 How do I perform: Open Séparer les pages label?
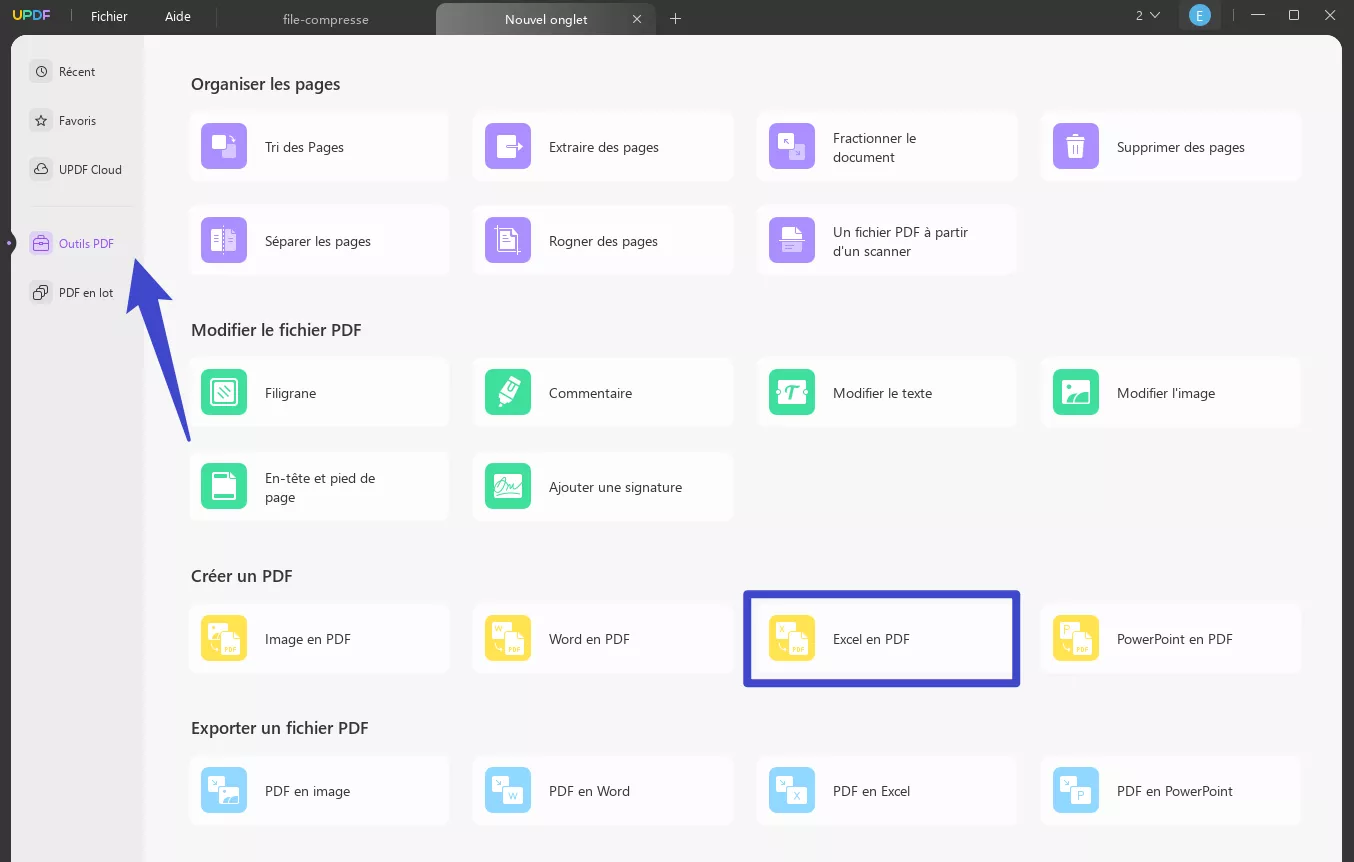pyautogui.click(x=318, y=241)
